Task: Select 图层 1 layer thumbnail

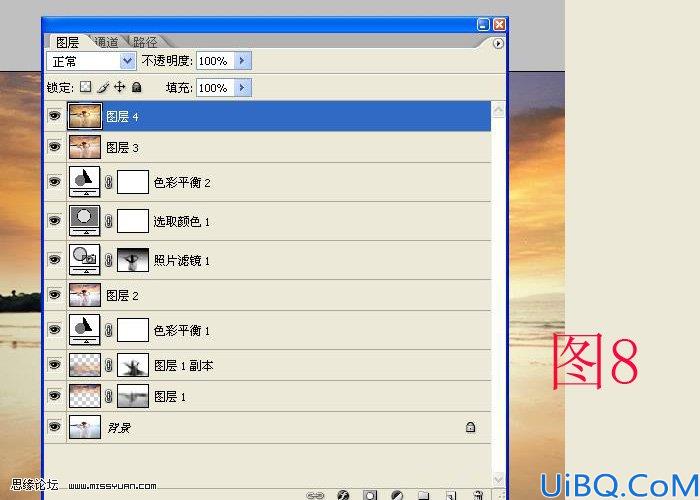Action: coord(85,396)
